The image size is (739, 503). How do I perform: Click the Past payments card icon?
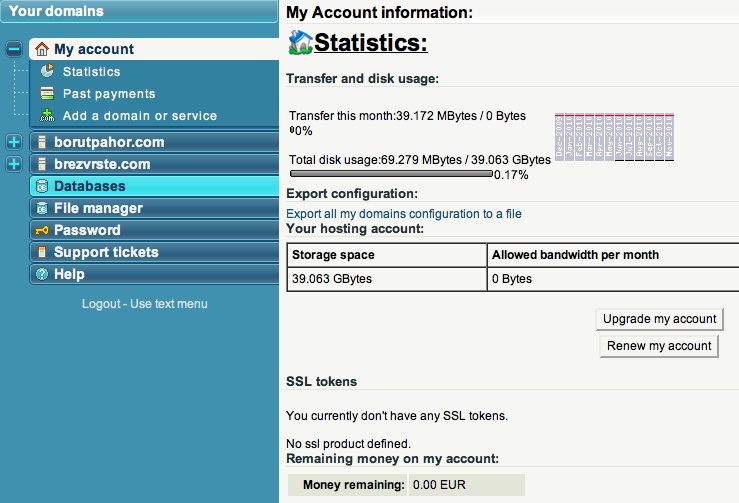[x=47, y=93]
